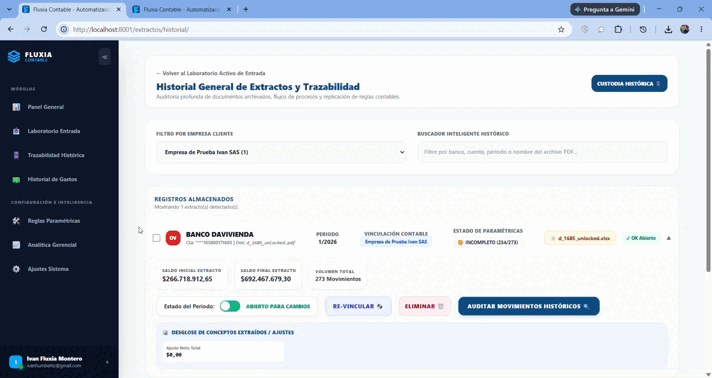Click Pregunta a Gemini button
This screenshot has height=378, width=712.
tap(605, 9)
